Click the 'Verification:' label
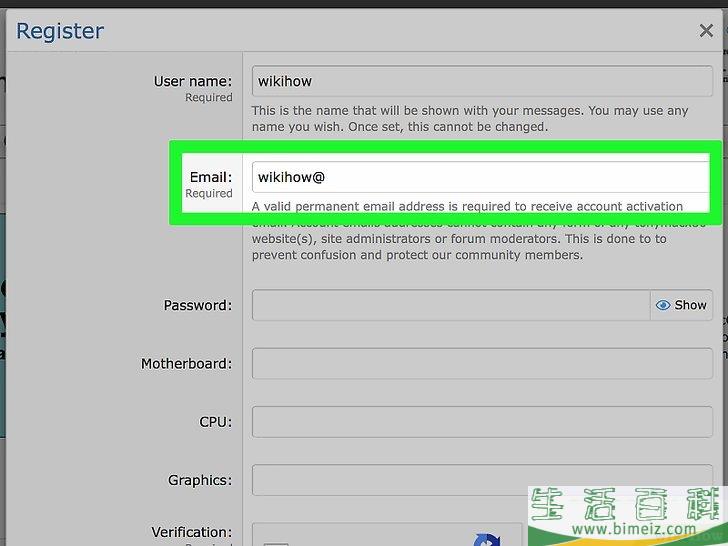The height and width of the screenshot is (546, 728). click(x=191, y=532)
